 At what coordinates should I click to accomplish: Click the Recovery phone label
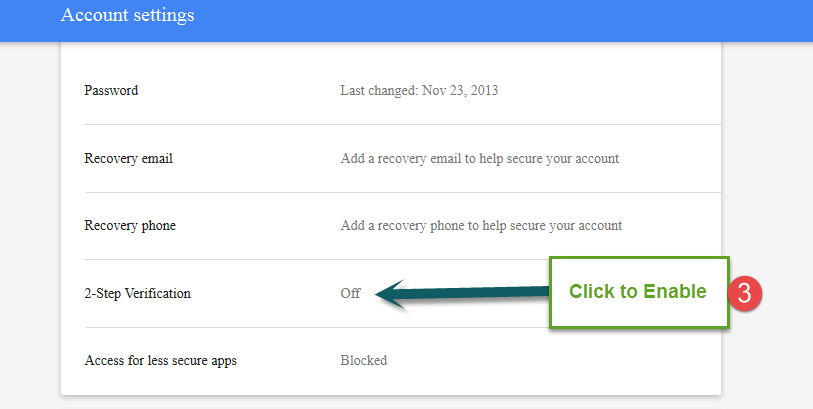pyautogui.click(x=130, y=226)
